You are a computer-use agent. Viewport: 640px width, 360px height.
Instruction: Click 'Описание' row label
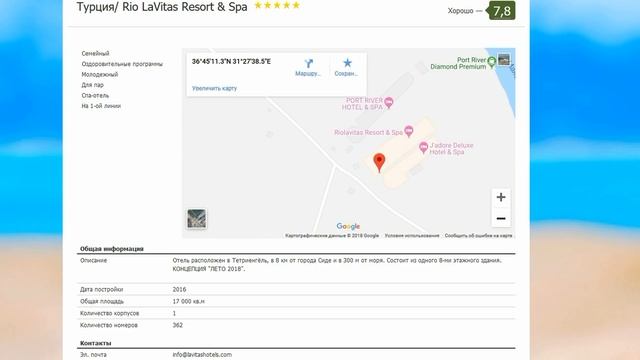tap(93, 260)
